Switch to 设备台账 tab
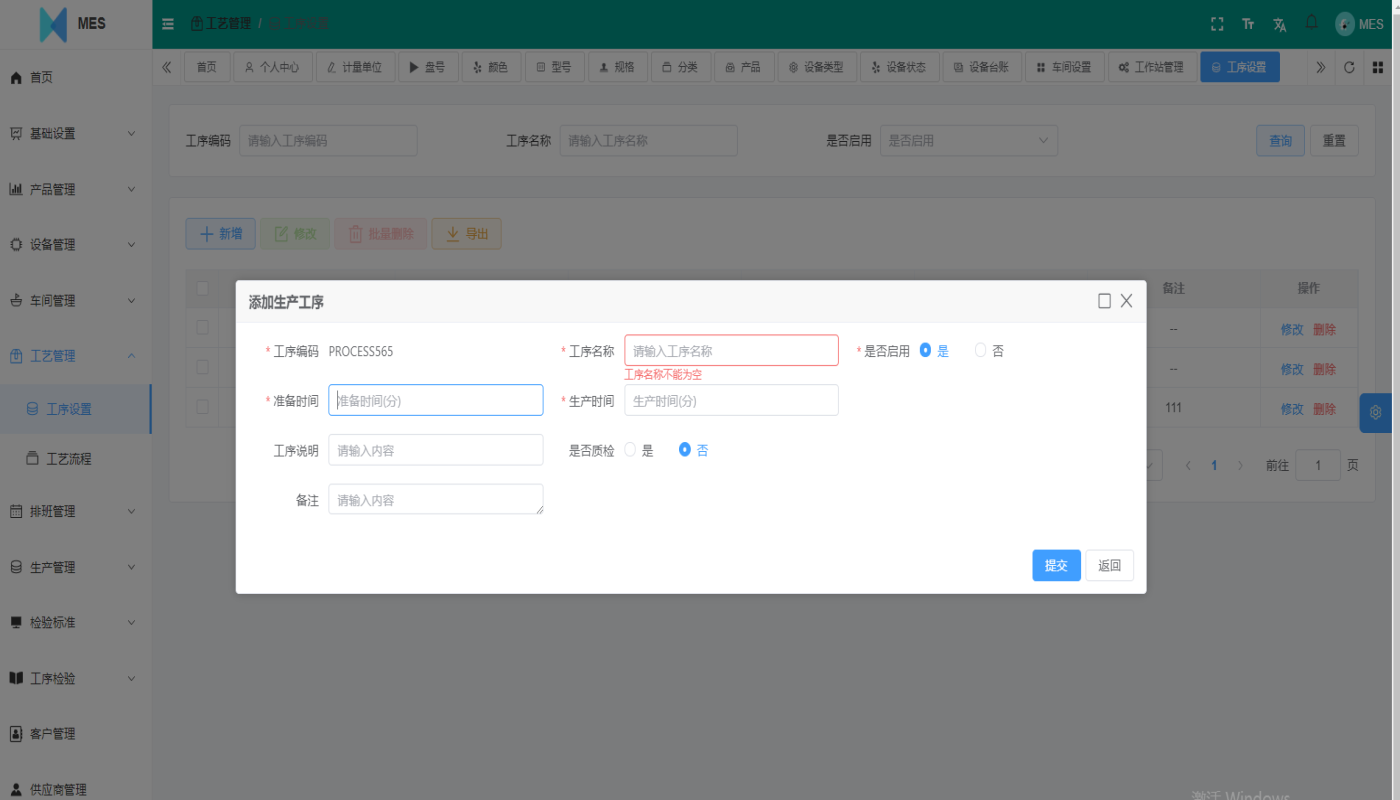This screenshot has height=800, width=1400. [x=981, y=67]
